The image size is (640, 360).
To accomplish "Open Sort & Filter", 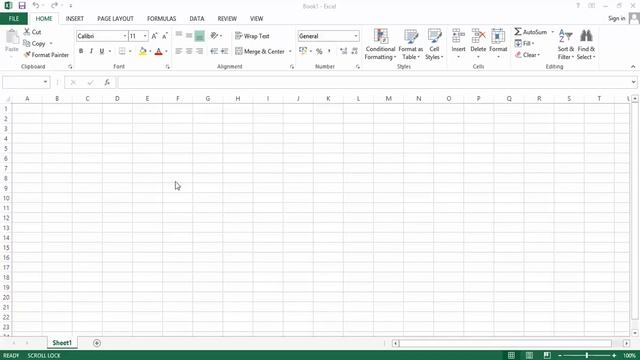I will 566,44.
